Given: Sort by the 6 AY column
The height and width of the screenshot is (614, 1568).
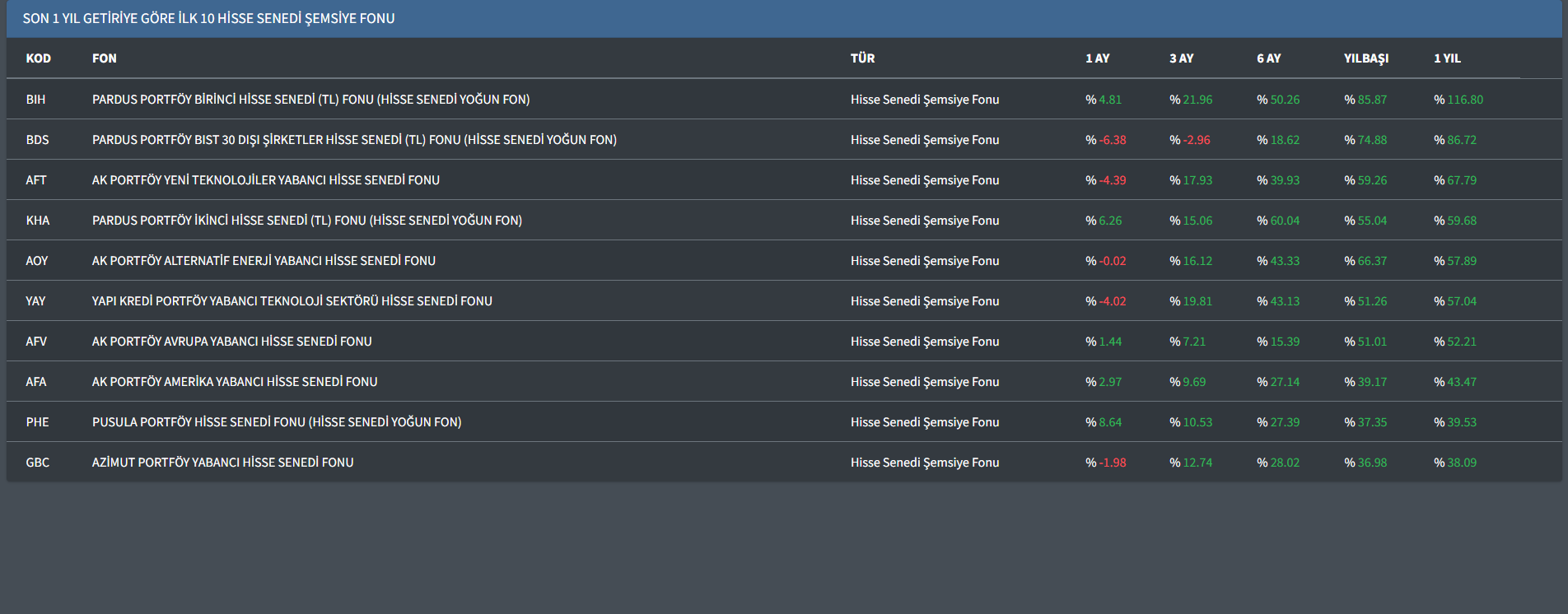Looking at the screenshot, I should pyautogui.click(x=1268, y=58).
